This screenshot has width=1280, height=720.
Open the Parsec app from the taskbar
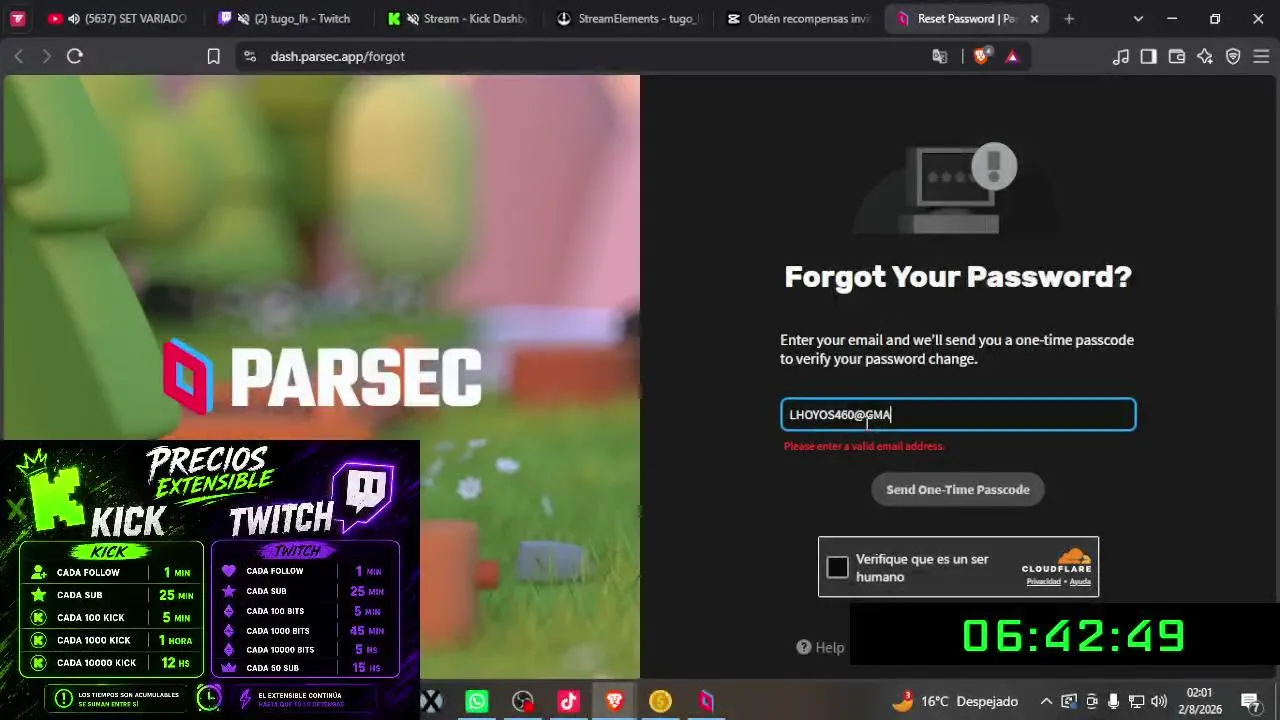coord(706,701)
